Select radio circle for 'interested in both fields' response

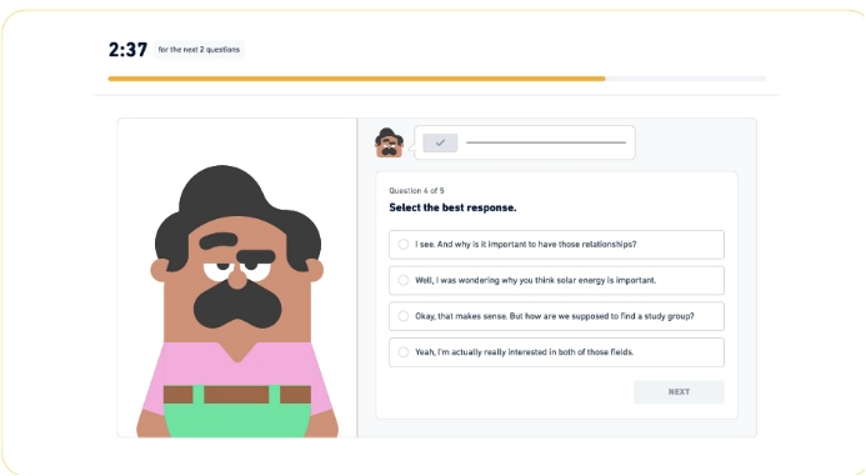[x=403, y=352]
